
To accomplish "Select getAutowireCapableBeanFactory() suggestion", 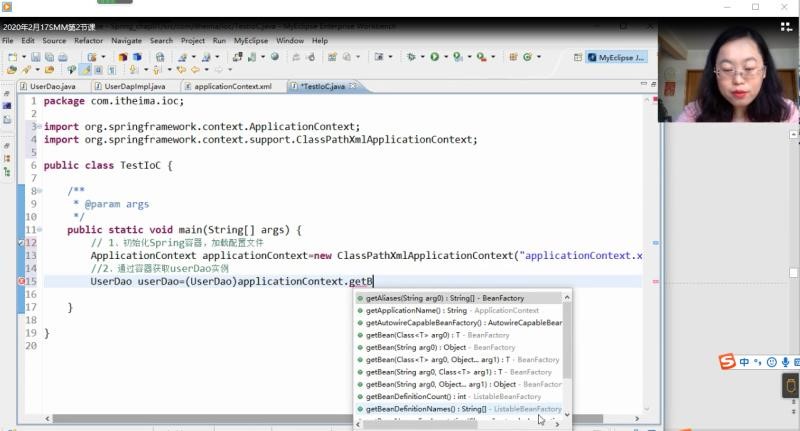I will click(x=459, y=323).
